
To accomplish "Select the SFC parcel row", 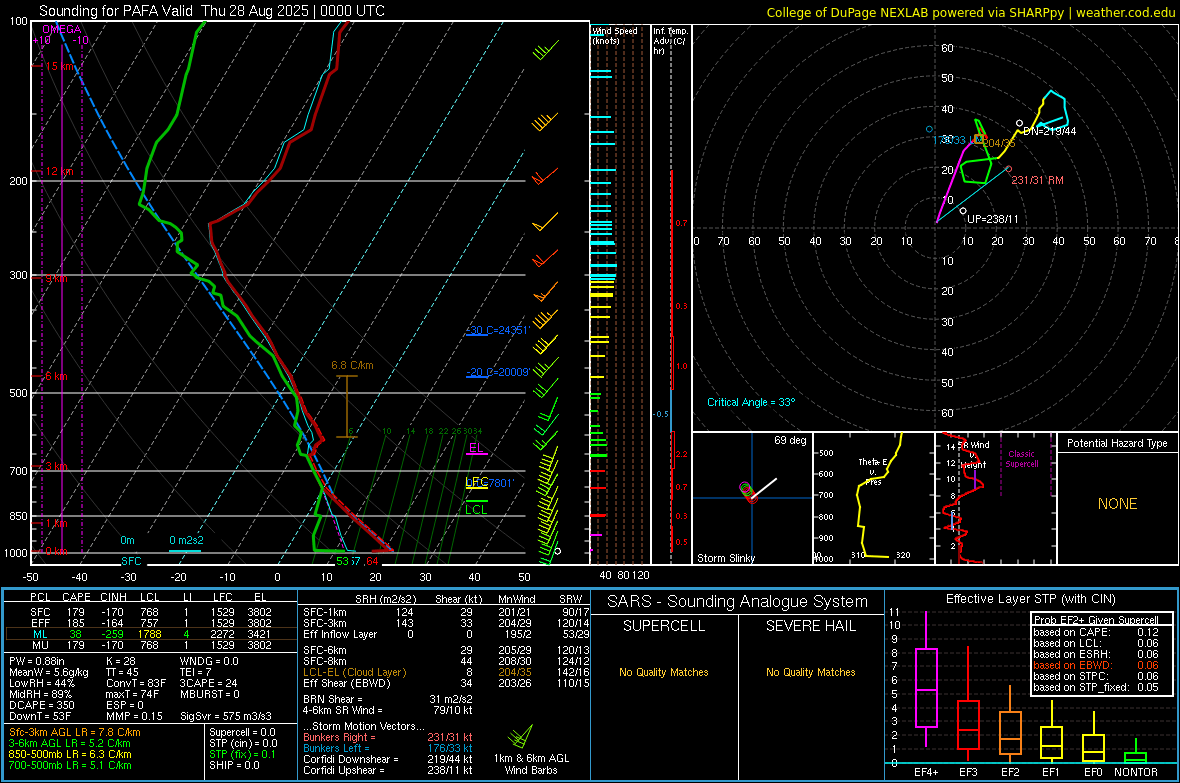I will tap(151, 612).
